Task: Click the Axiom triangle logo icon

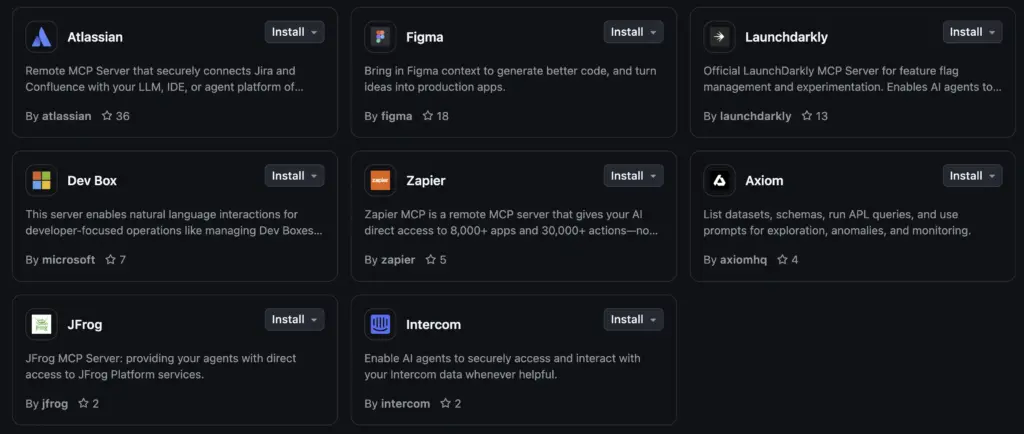Action: pyautogui.click(x=719, y=180)
